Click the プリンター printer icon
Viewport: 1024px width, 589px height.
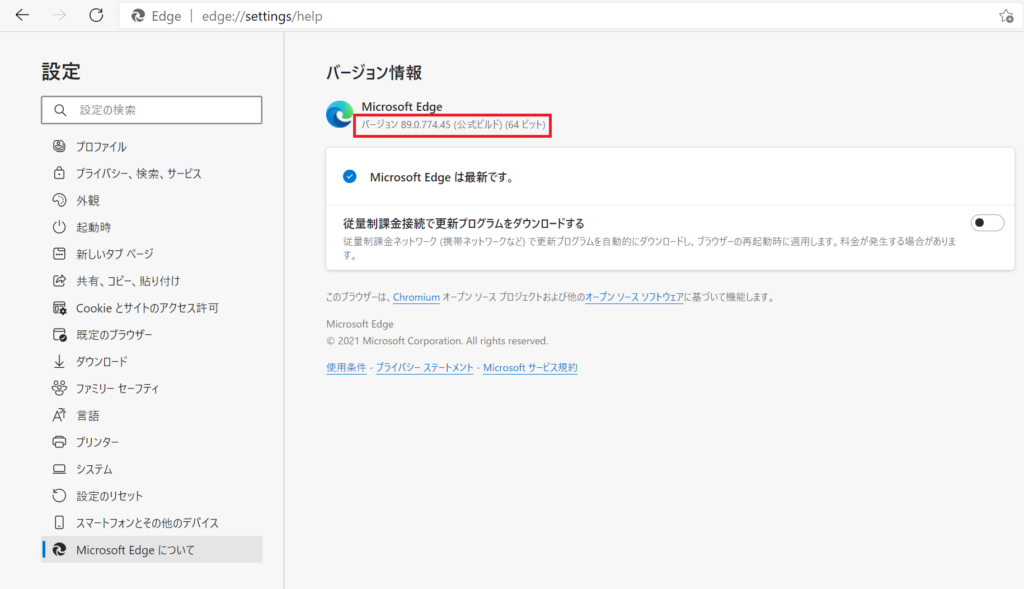[59, 441]
